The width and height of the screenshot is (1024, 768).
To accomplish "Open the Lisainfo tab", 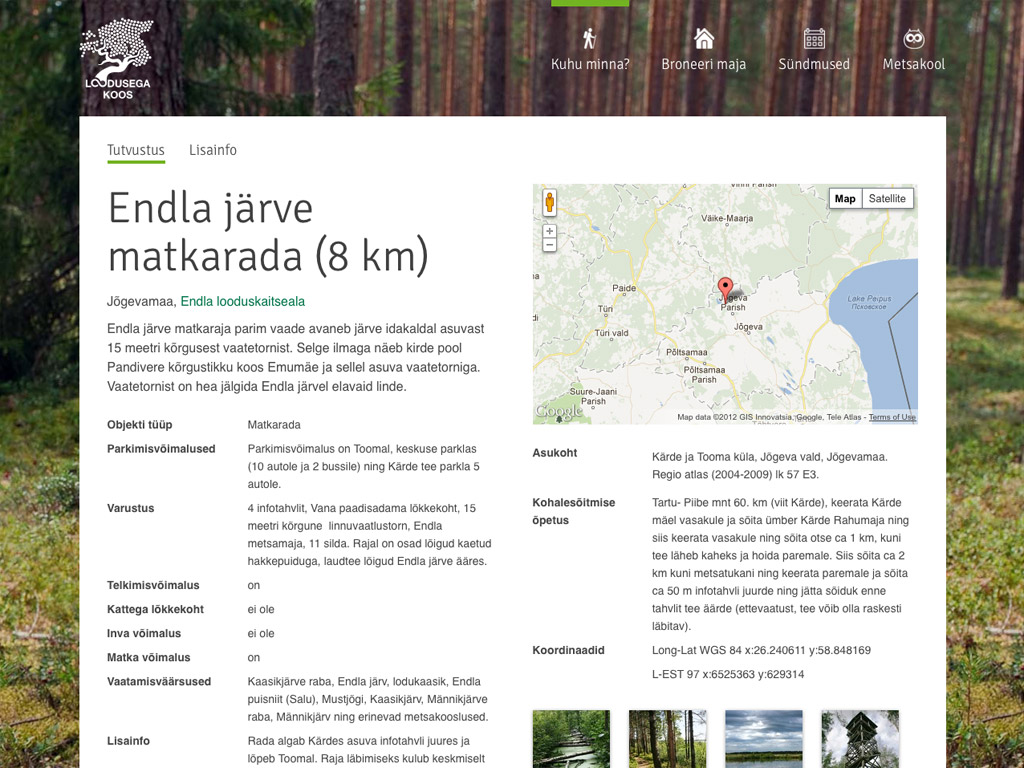I will pyautogui.click(x=213, y=150).
